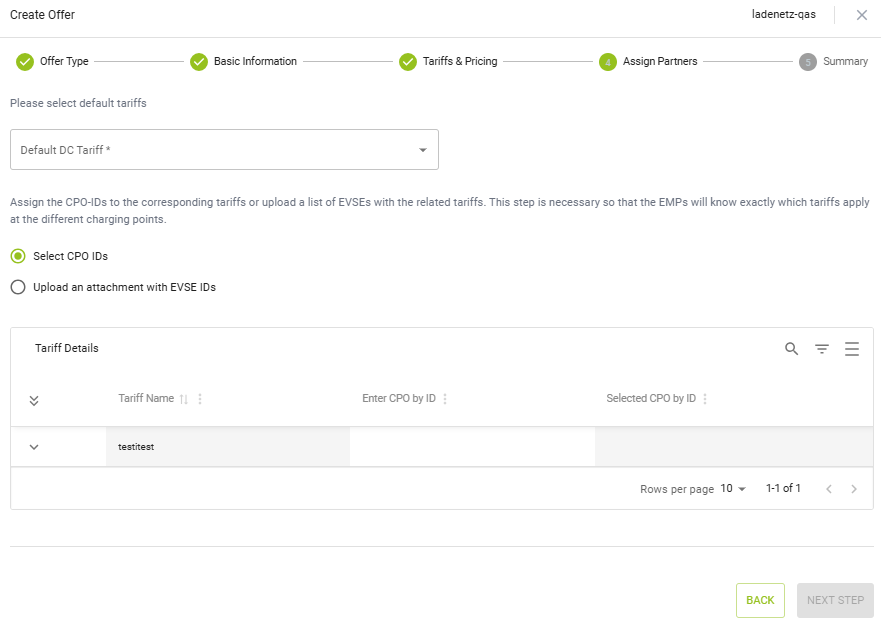Screen dimensions: 881x638
Task: Change the rows per page dropdown
Action: [x=733, y=489]
